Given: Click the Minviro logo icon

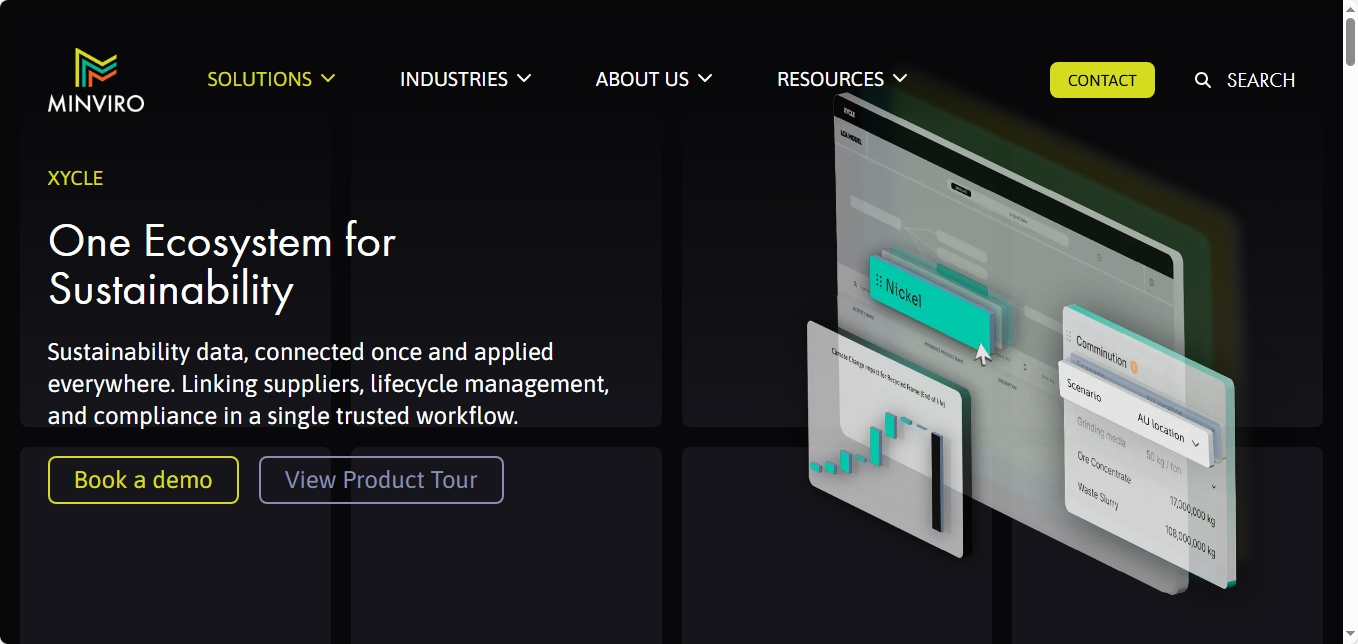Looking at the screenshot, I should (x=96, y=67).
